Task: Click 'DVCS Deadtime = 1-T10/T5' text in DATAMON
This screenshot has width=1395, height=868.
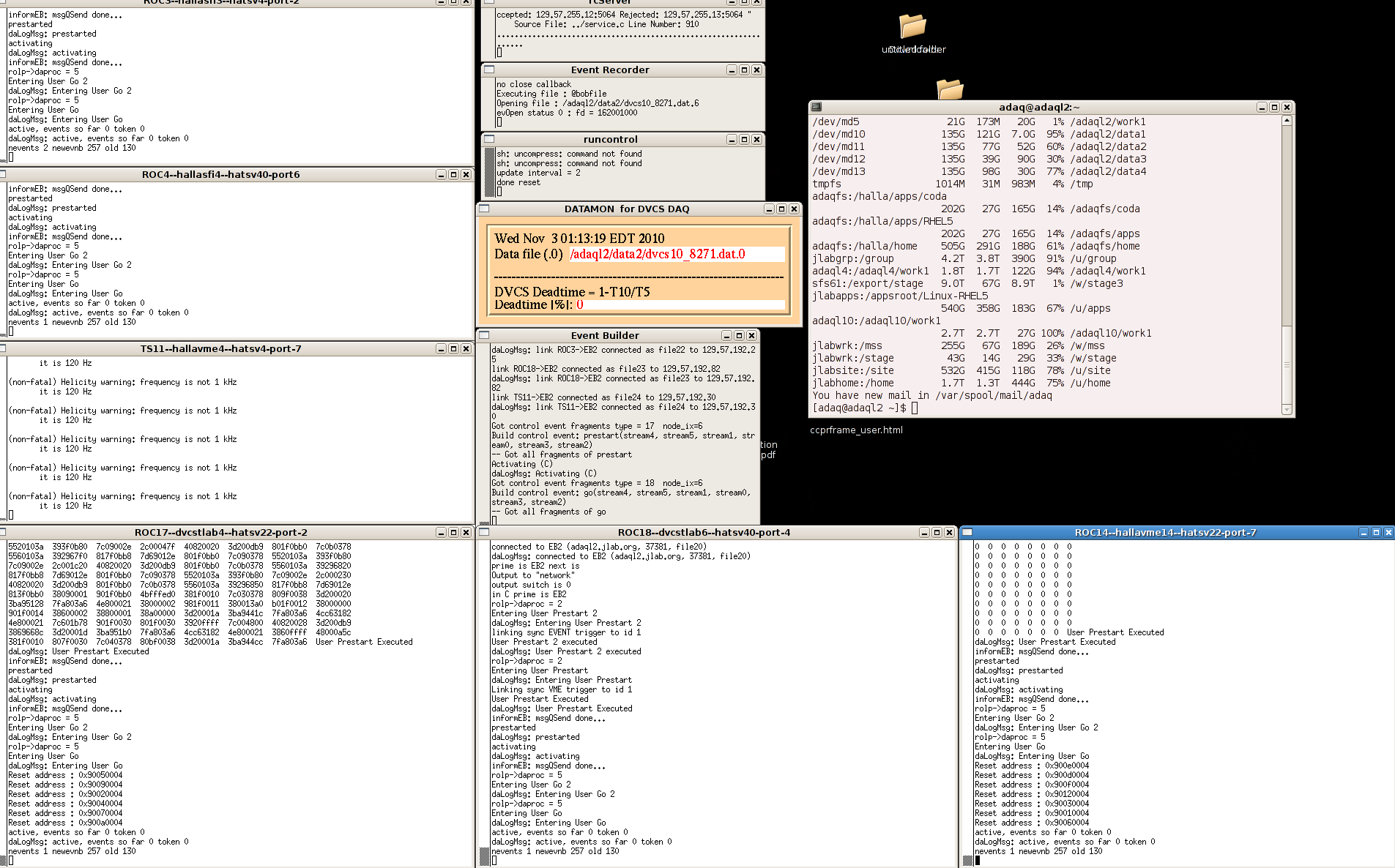Action: click(x=572, y=291)
